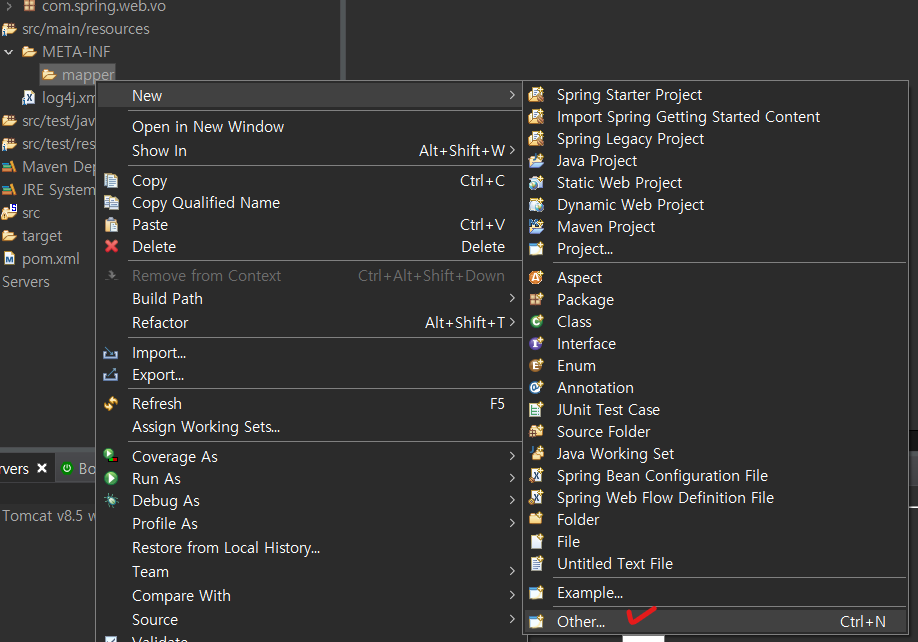This screenshot has height=642, width=918.
Task: Expand the Source submenu arrow
Action: (512, 619)
